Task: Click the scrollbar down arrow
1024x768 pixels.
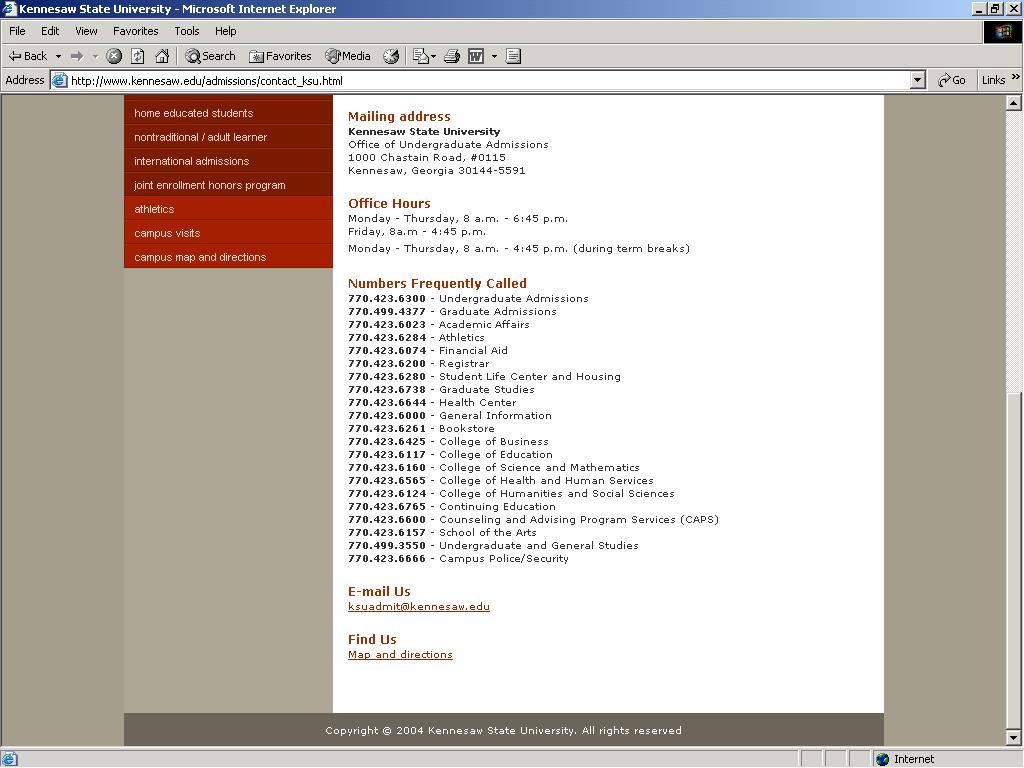Action: click(x=1013, y=739)
